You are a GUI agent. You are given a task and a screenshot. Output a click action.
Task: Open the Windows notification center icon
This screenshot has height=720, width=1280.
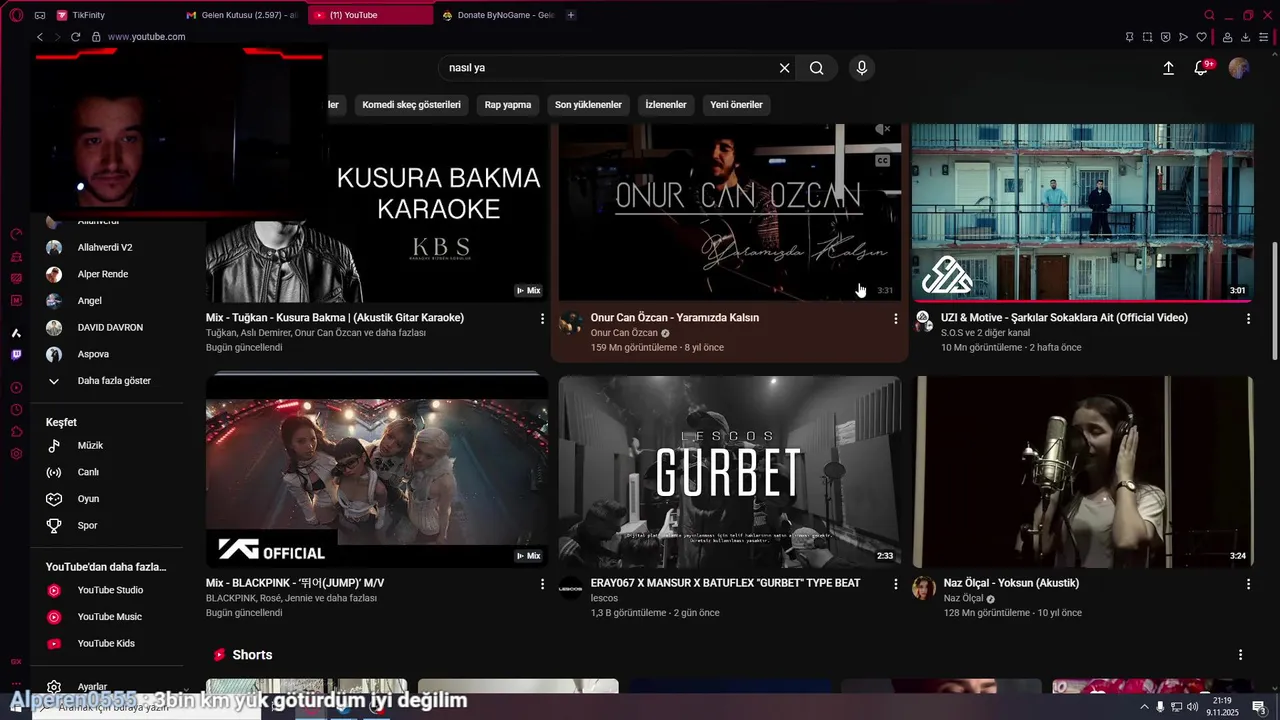pyautogui.click(x=1259, y=707)
